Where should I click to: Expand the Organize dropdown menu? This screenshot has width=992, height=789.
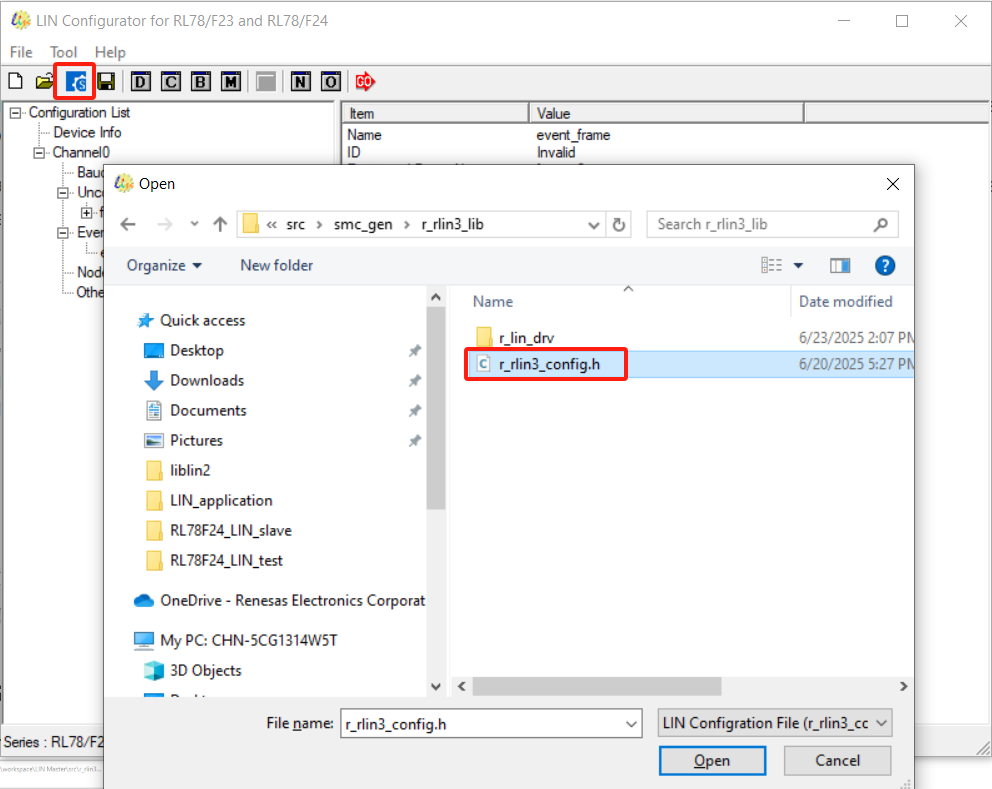164,265
